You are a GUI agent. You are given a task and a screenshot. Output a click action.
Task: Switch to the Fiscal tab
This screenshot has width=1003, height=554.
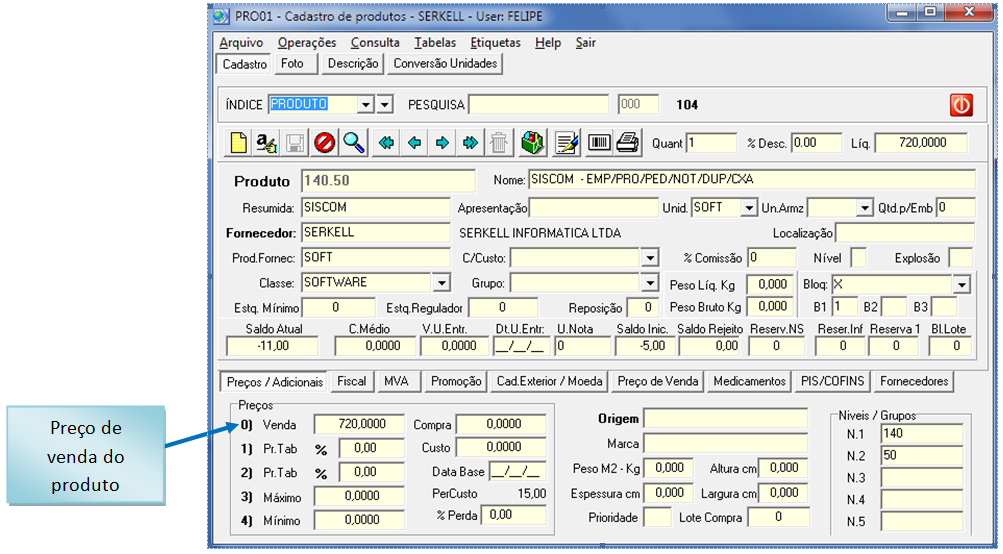(352, 381)
